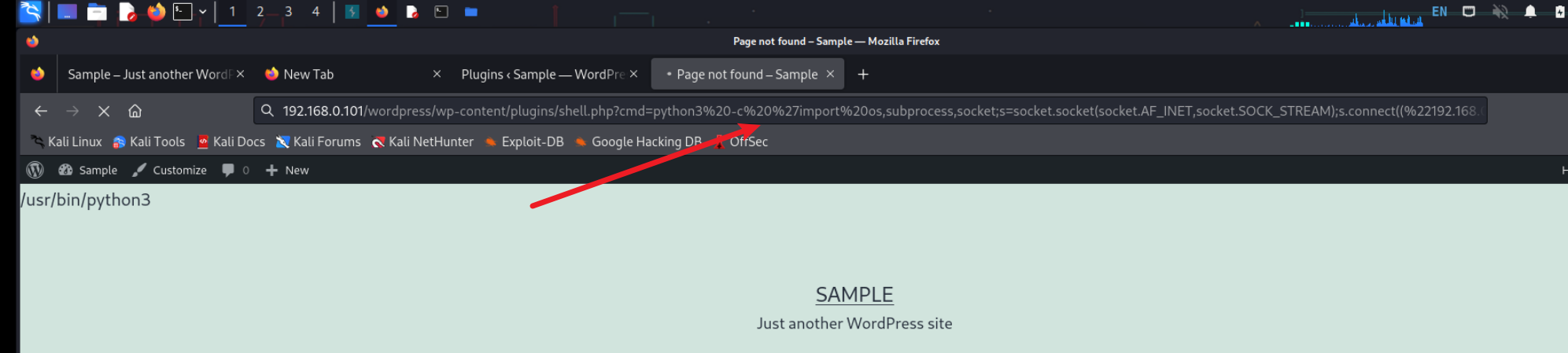Open the WordPress logo admin menu

click(35, 170)
